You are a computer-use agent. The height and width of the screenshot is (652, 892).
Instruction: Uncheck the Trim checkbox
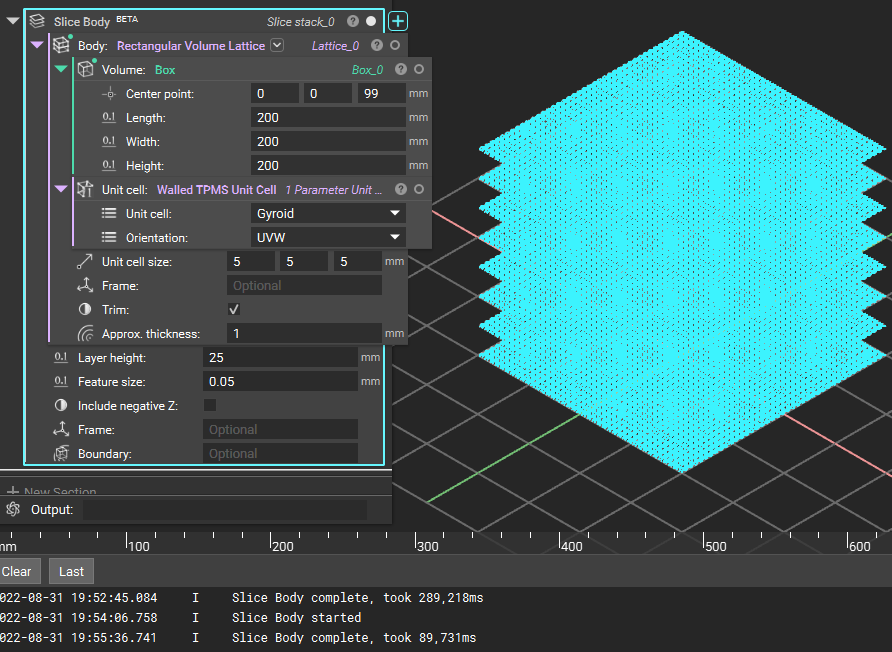pos(233,310)
